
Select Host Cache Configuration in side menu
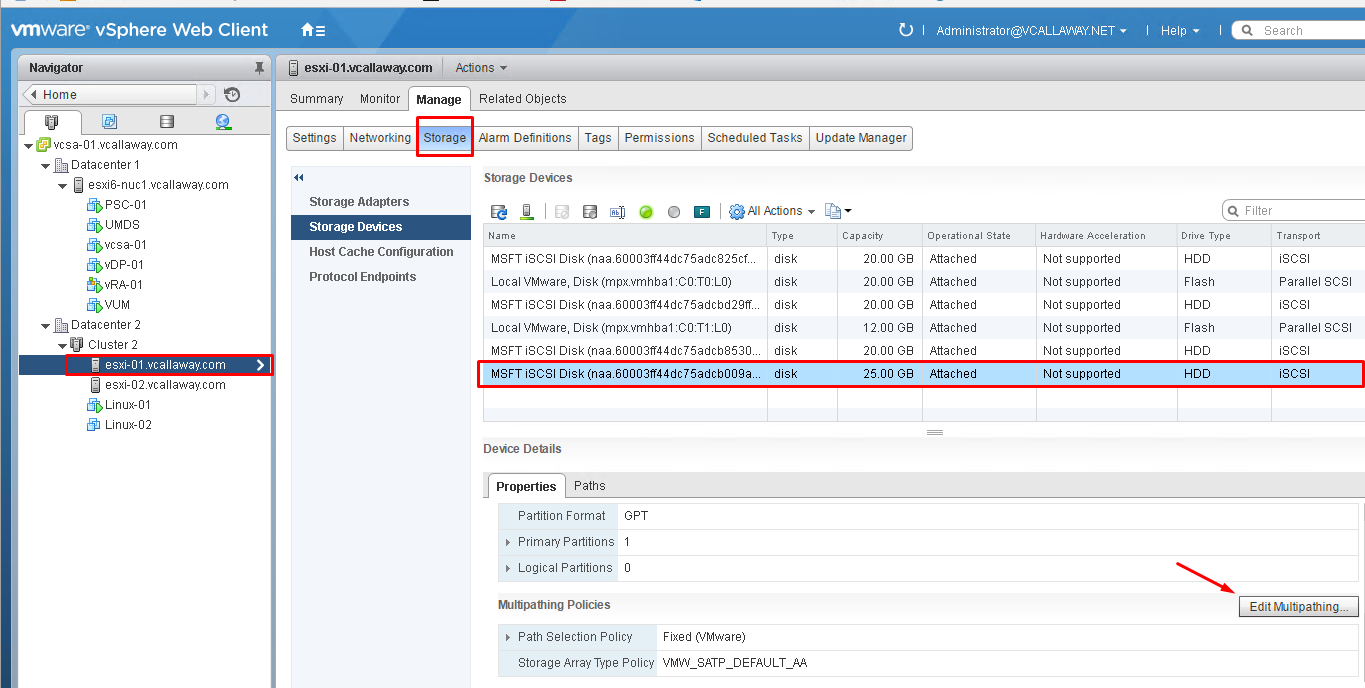[x=381, y=252]
